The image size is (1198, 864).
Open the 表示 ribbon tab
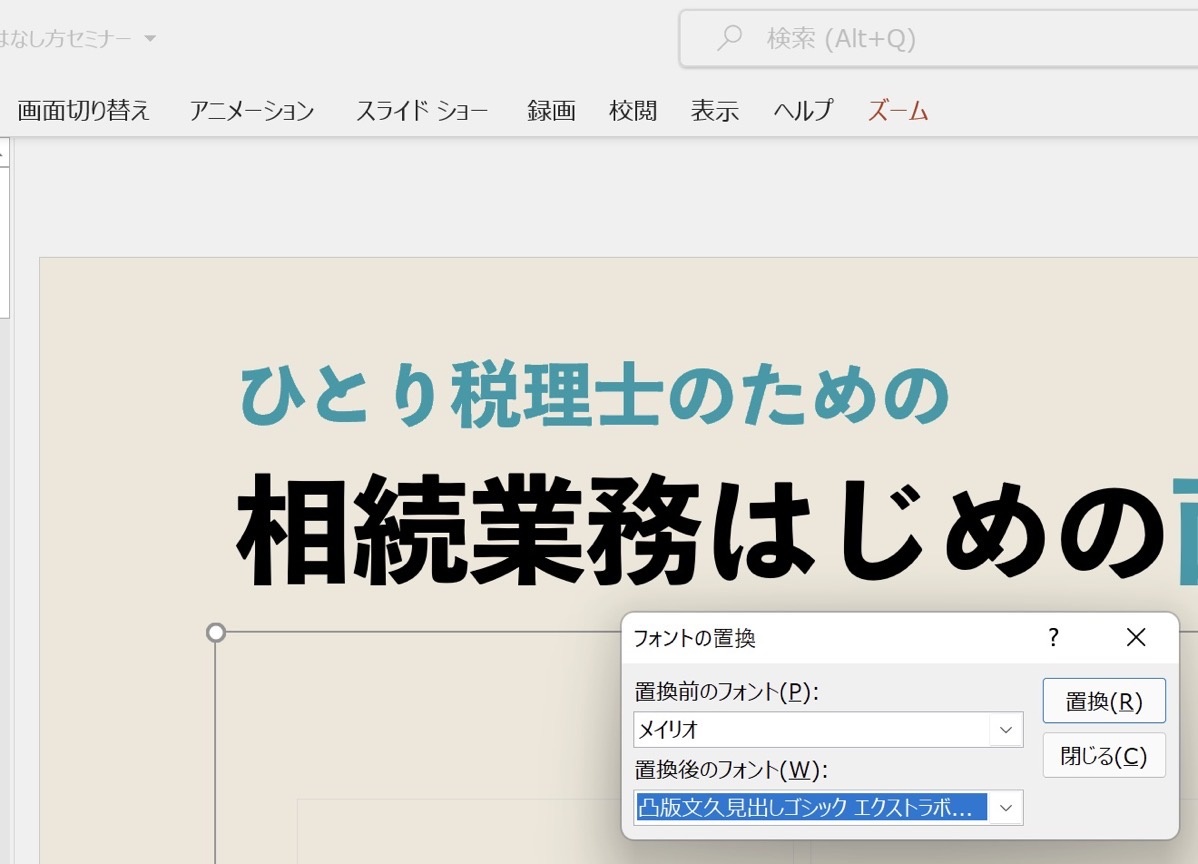click(x=714, y=111)
